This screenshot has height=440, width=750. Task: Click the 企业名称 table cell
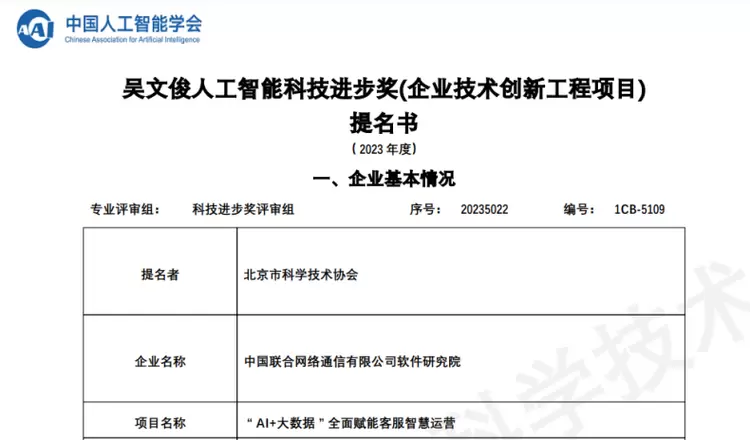[x=159, y=361]
